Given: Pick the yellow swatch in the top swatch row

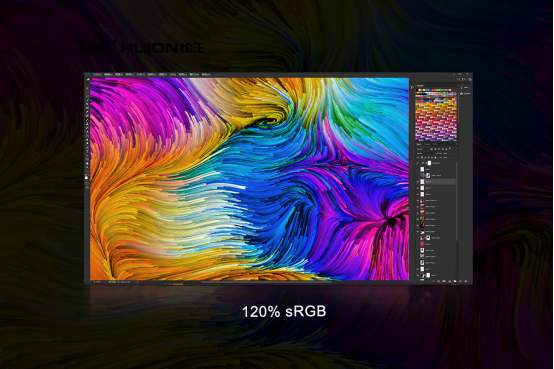Looking at the screenshot, I should 424,90.
